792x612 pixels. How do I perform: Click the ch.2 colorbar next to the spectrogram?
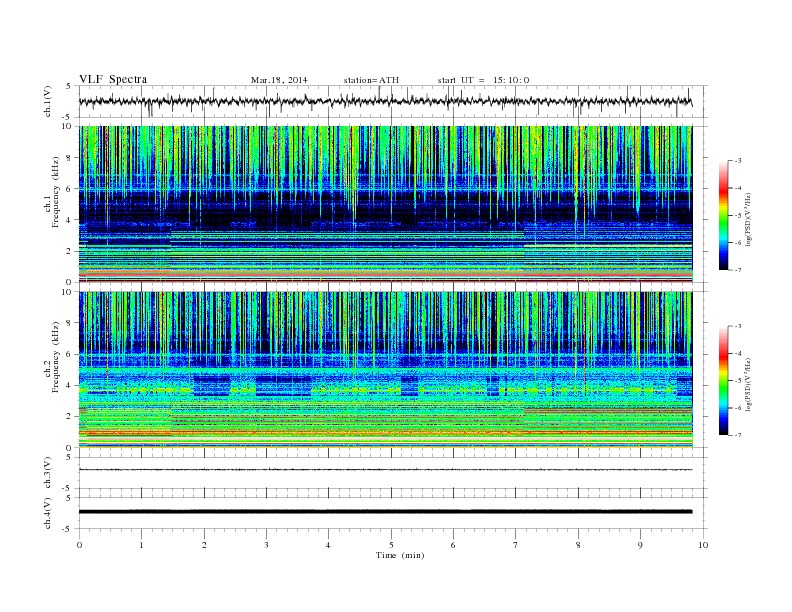point(723,381)
